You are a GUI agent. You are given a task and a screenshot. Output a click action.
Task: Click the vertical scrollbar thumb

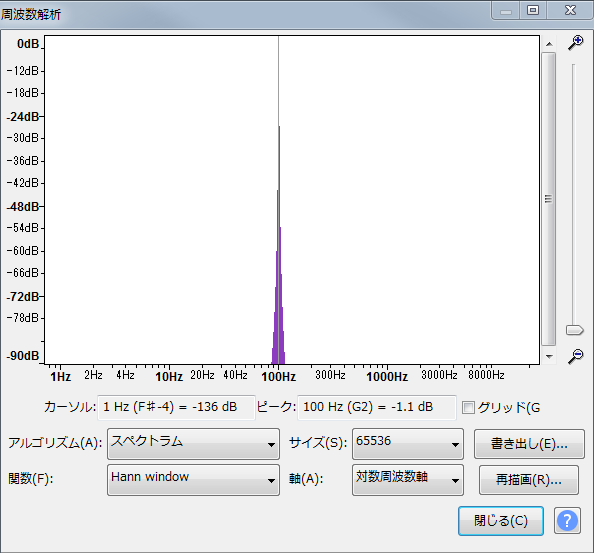point(549,199)
